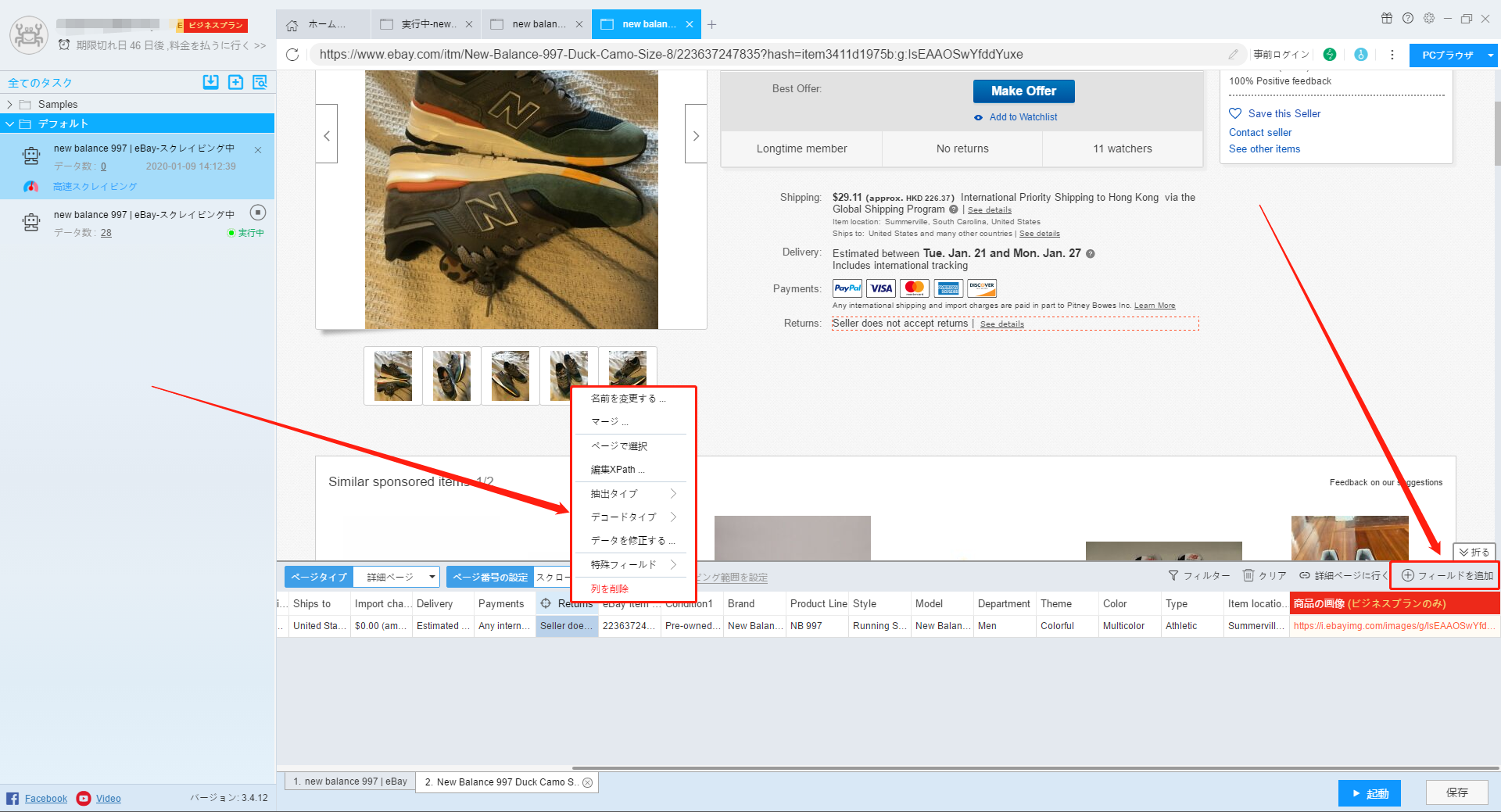Click the previous image arrow on product photo
Screen dimensions: 1501x812
point(327,134)
